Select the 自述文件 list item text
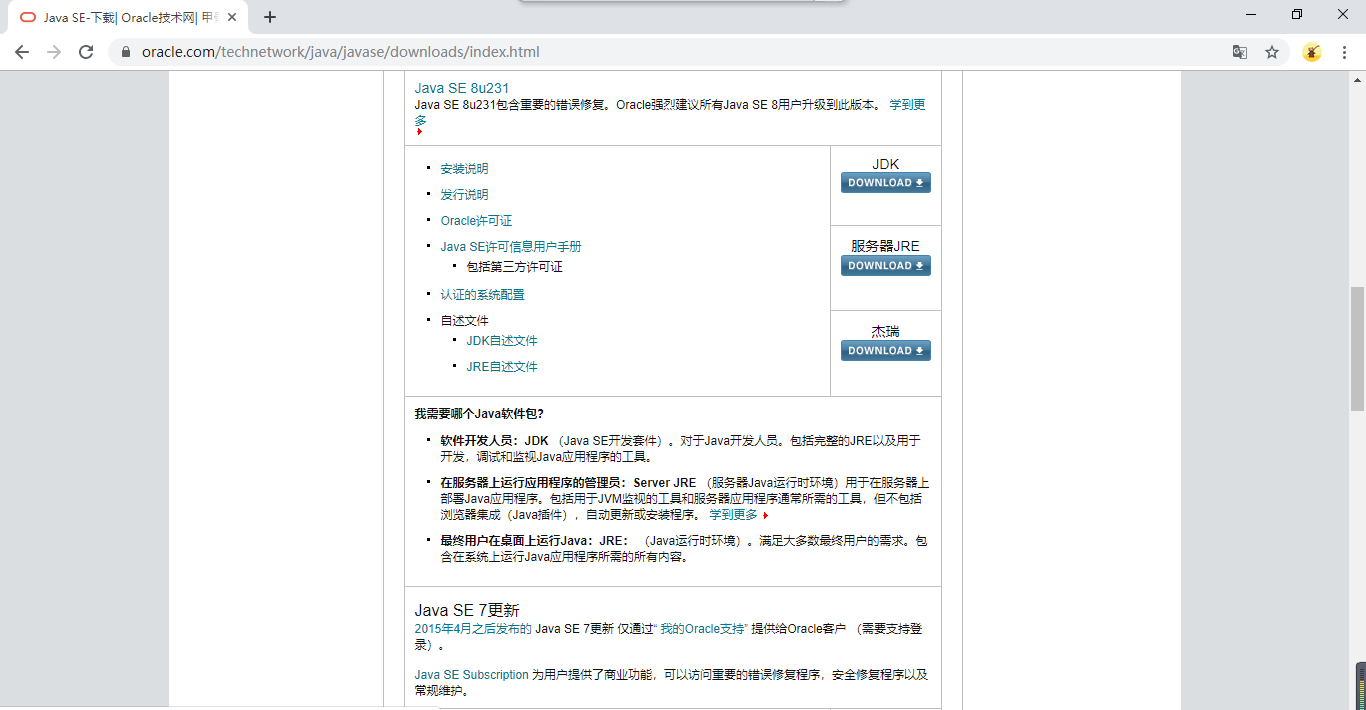1366x710 pixels. pyautogui.click(x=464, y=321)
